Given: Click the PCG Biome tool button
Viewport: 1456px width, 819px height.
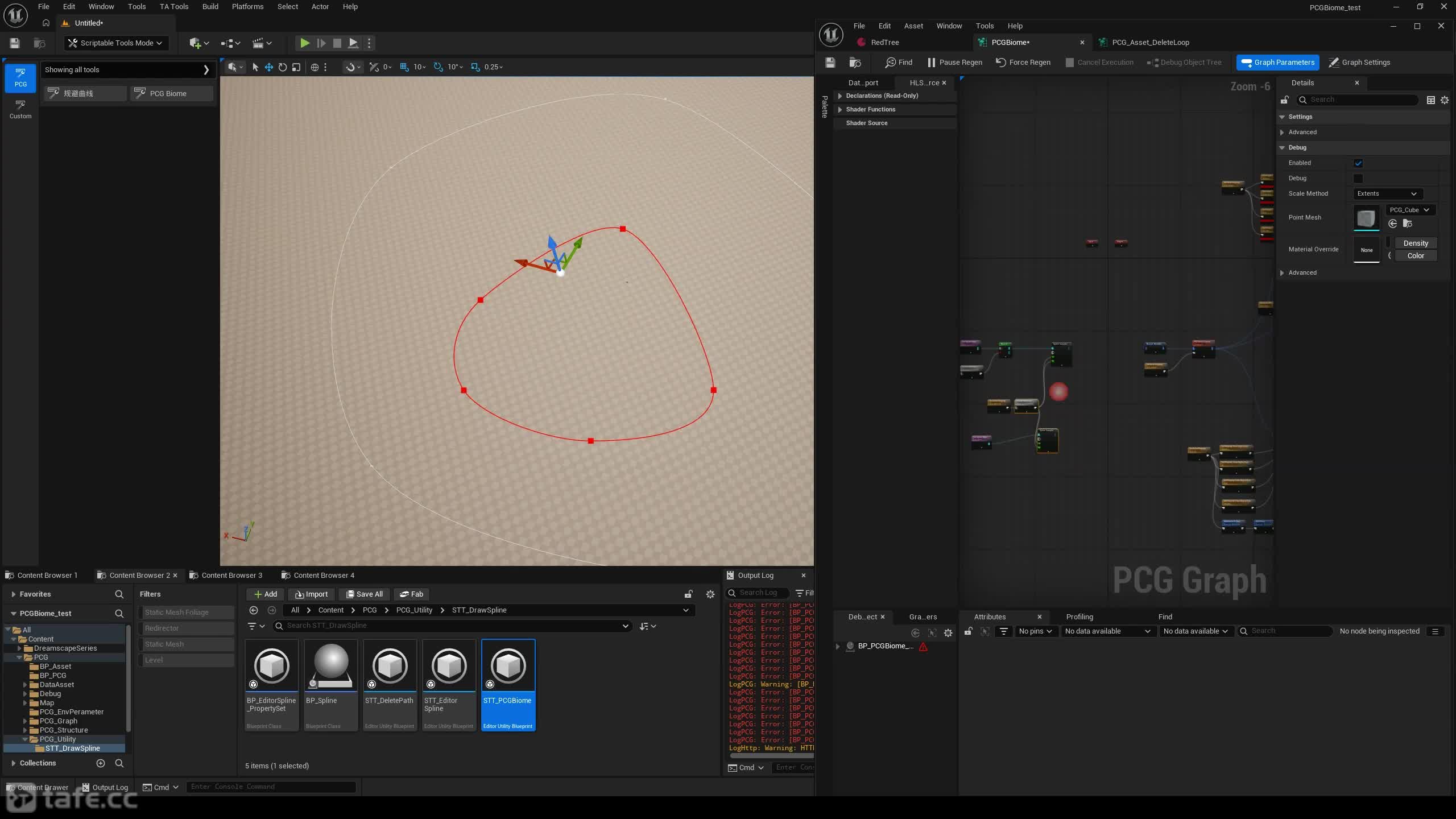Looking at the screenshot, I should [x=172, y=93].
